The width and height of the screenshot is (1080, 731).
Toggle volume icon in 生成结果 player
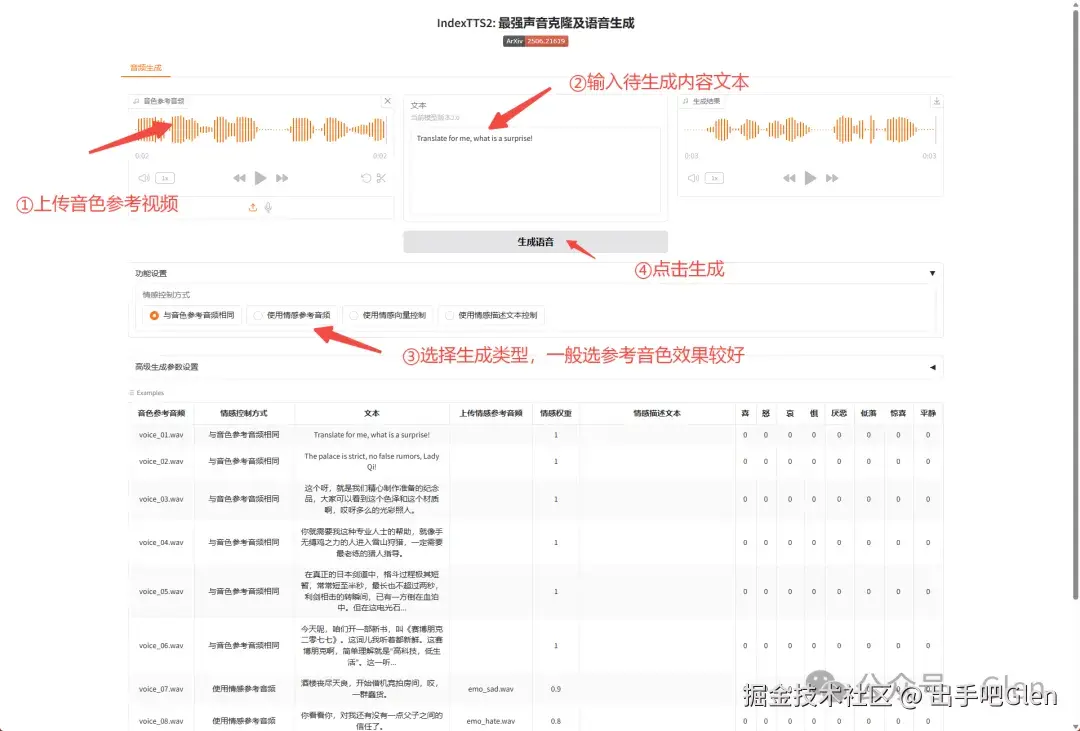pos(694,178)
